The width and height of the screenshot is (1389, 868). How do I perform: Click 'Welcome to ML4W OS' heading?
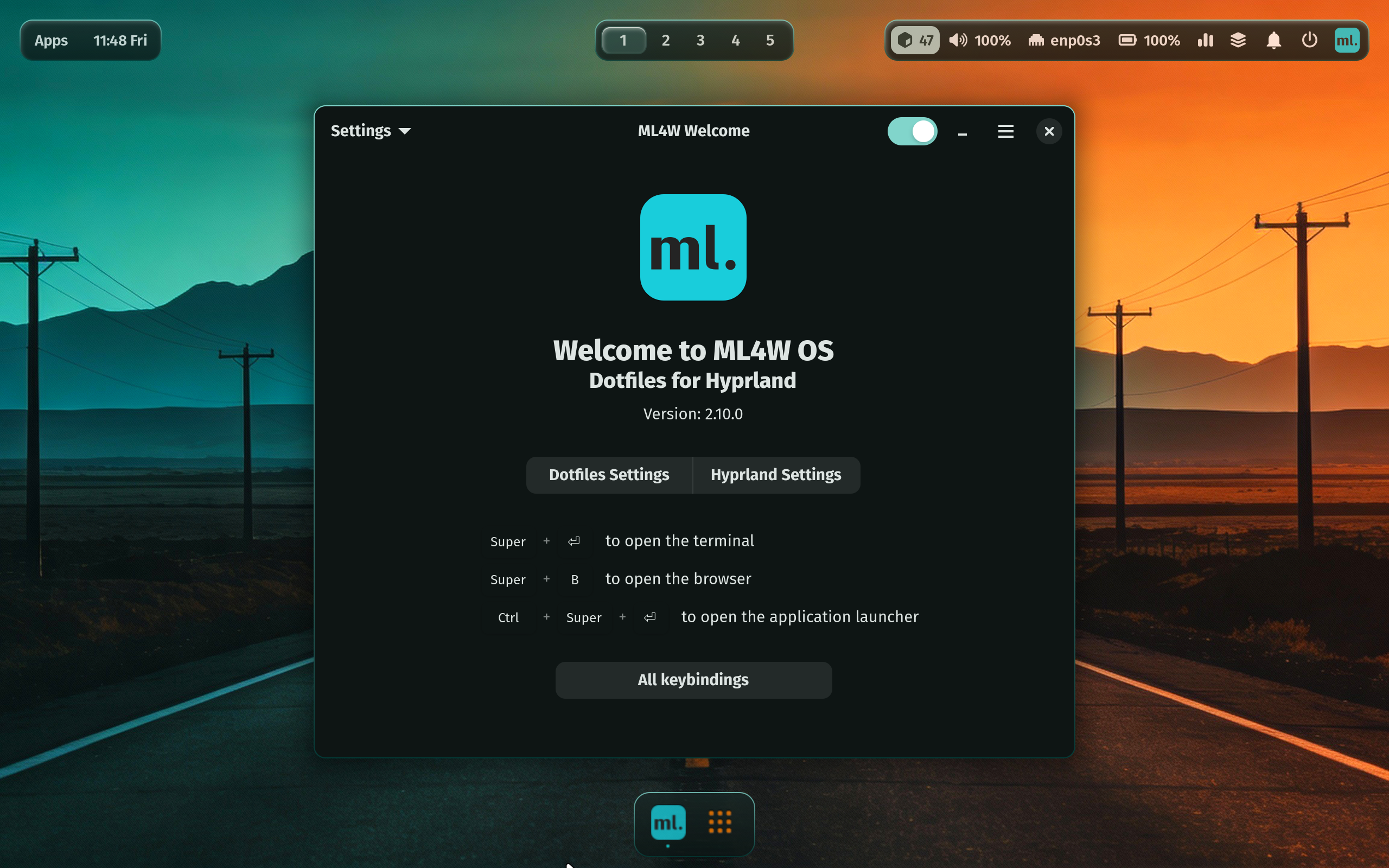pos(693,350)
